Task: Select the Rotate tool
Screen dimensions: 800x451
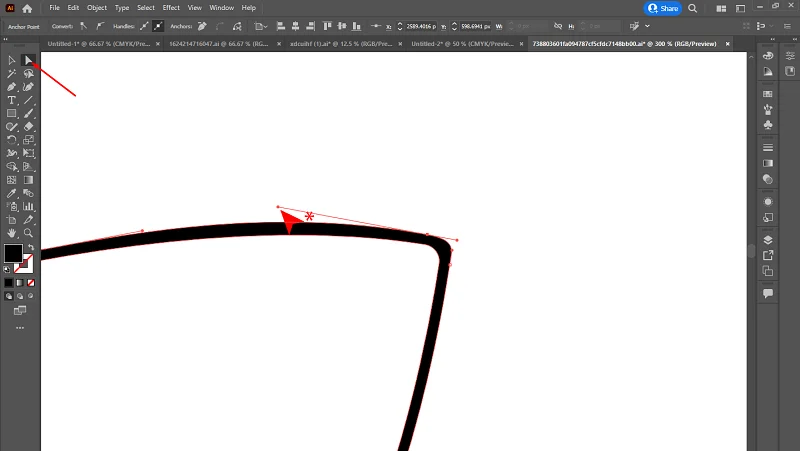Action: pos(12,140)
